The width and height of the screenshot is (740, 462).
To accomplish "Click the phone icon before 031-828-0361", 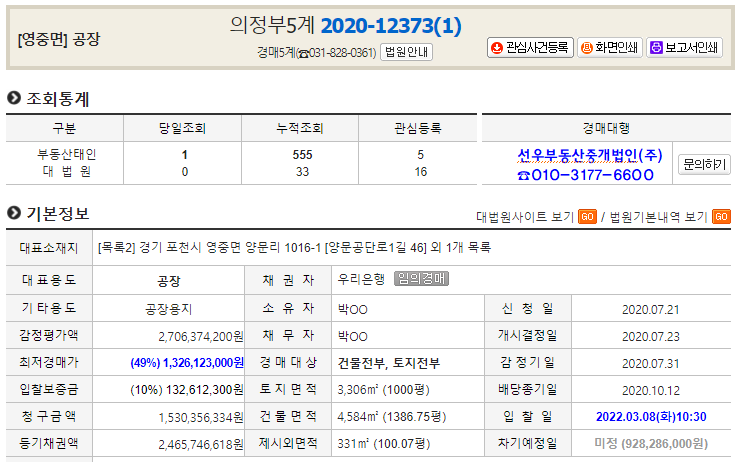I will point(303,53).
